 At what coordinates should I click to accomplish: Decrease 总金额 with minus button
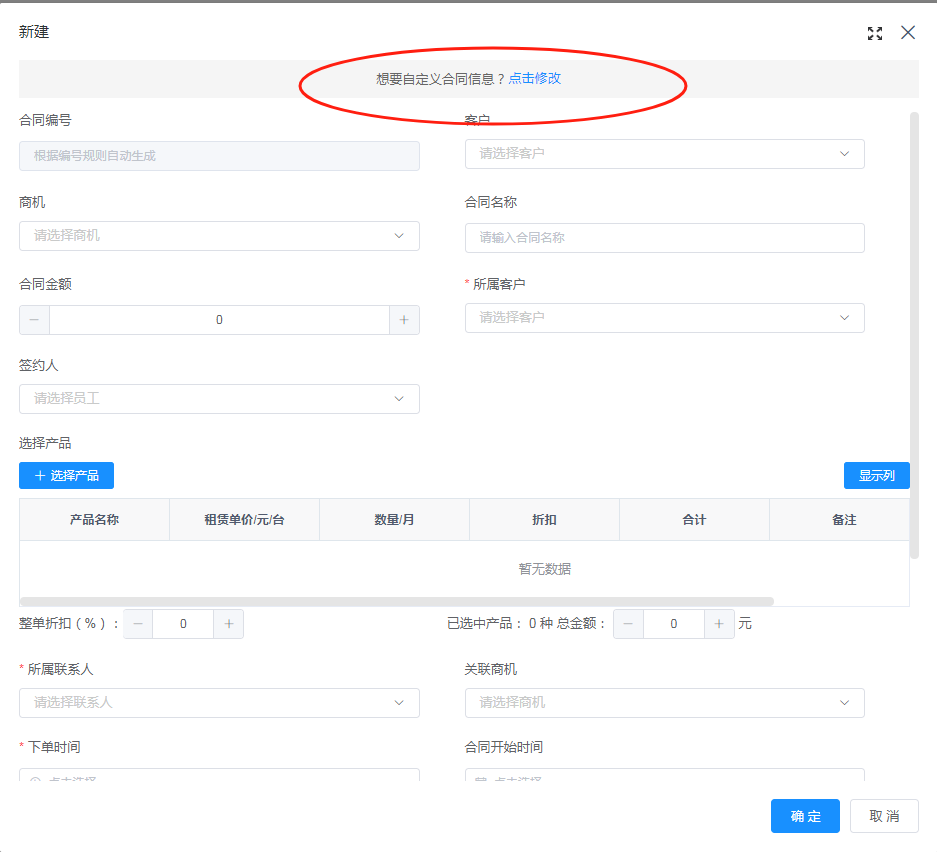[628, 624]
